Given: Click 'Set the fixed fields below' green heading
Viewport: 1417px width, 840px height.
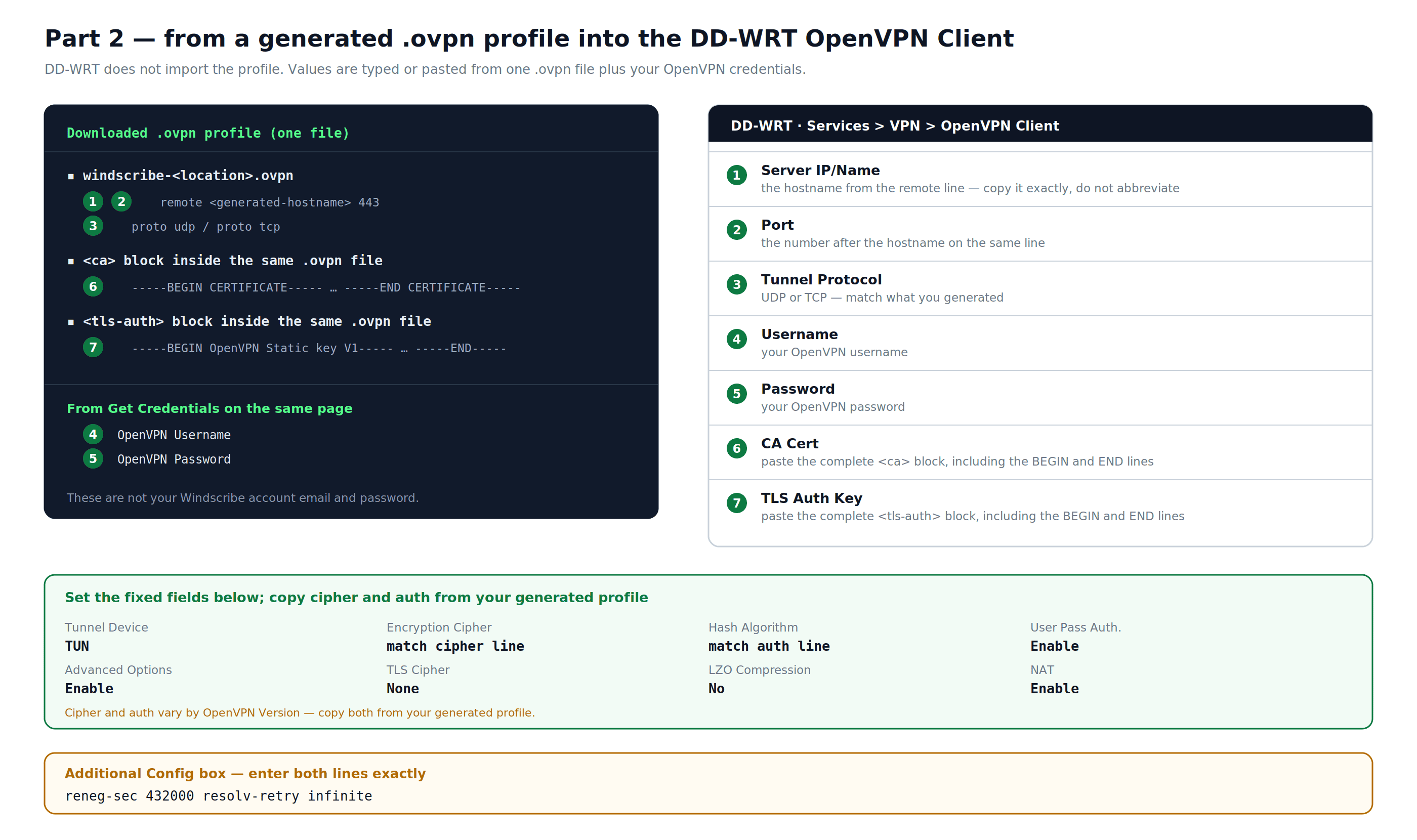Looking at the screenshot, I should [x=356, y=597].
